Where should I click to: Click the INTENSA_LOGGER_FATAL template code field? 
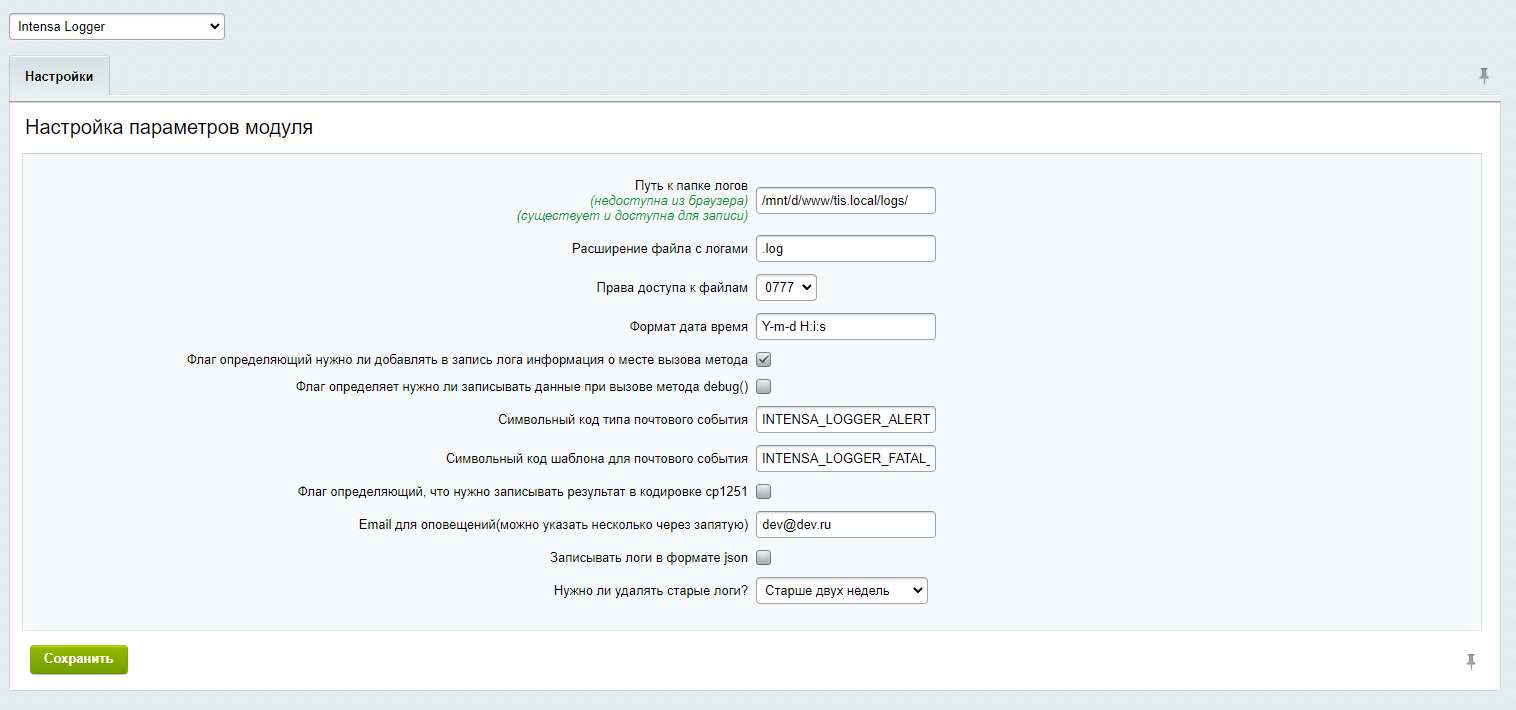tap(845, 459)
